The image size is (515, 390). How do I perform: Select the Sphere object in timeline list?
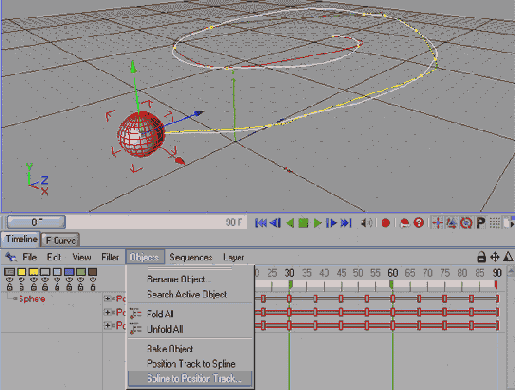(32, 299)
